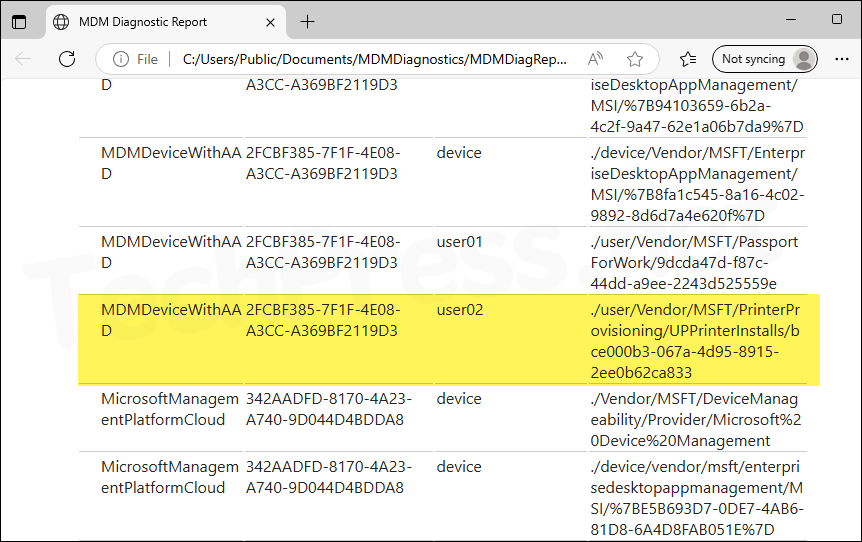Select MicrosoftManagementPlatformCloud in the DeviceManageability row
The width and height of the screenshot is (862, 542).
click(170, 410)
